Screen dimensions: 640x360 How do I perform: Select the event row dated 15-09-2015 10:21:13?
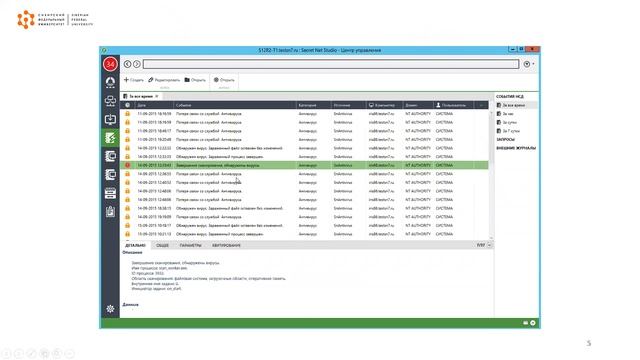click(304, 234)
